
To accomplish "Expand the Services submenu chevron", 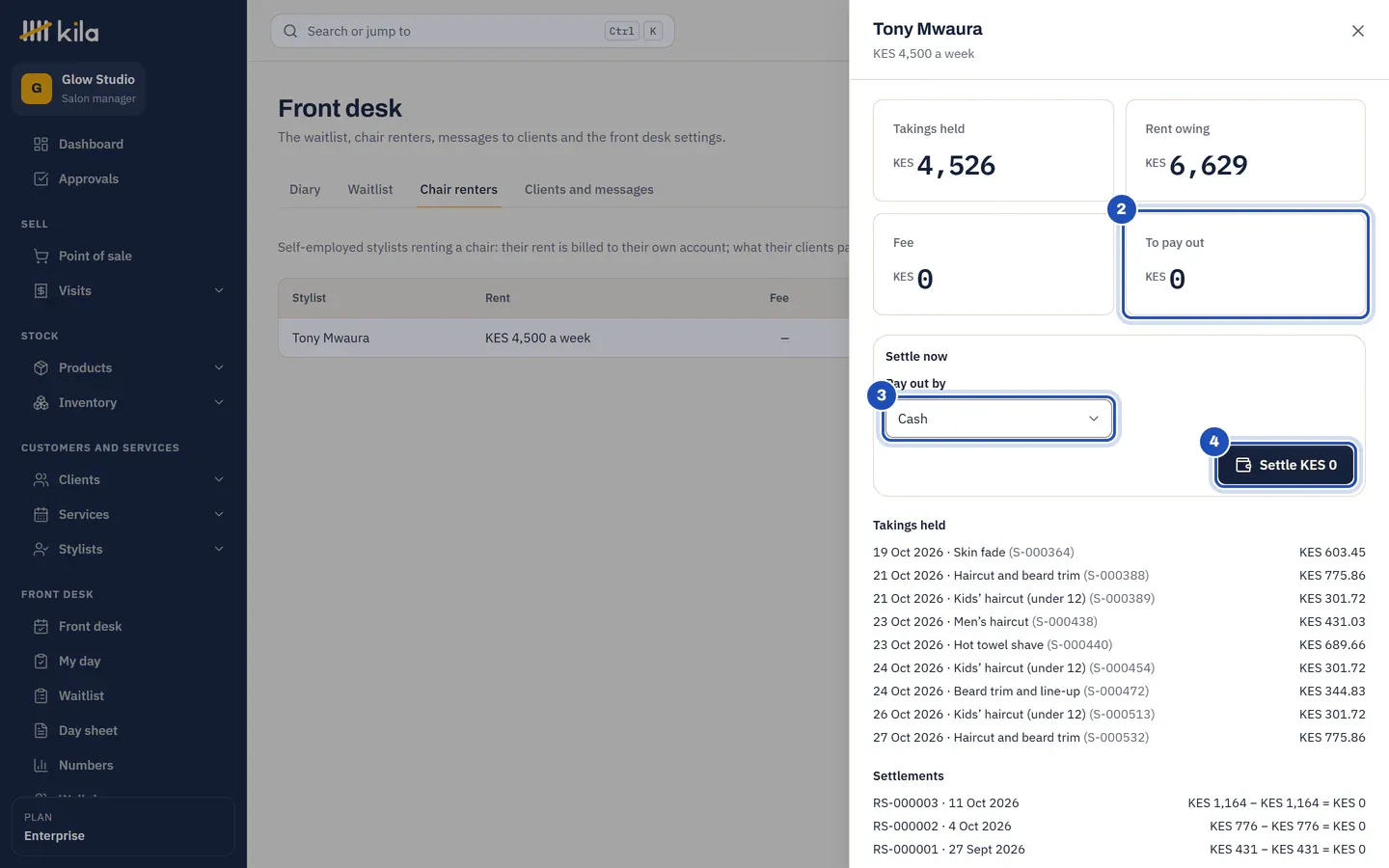I will 219,514.
